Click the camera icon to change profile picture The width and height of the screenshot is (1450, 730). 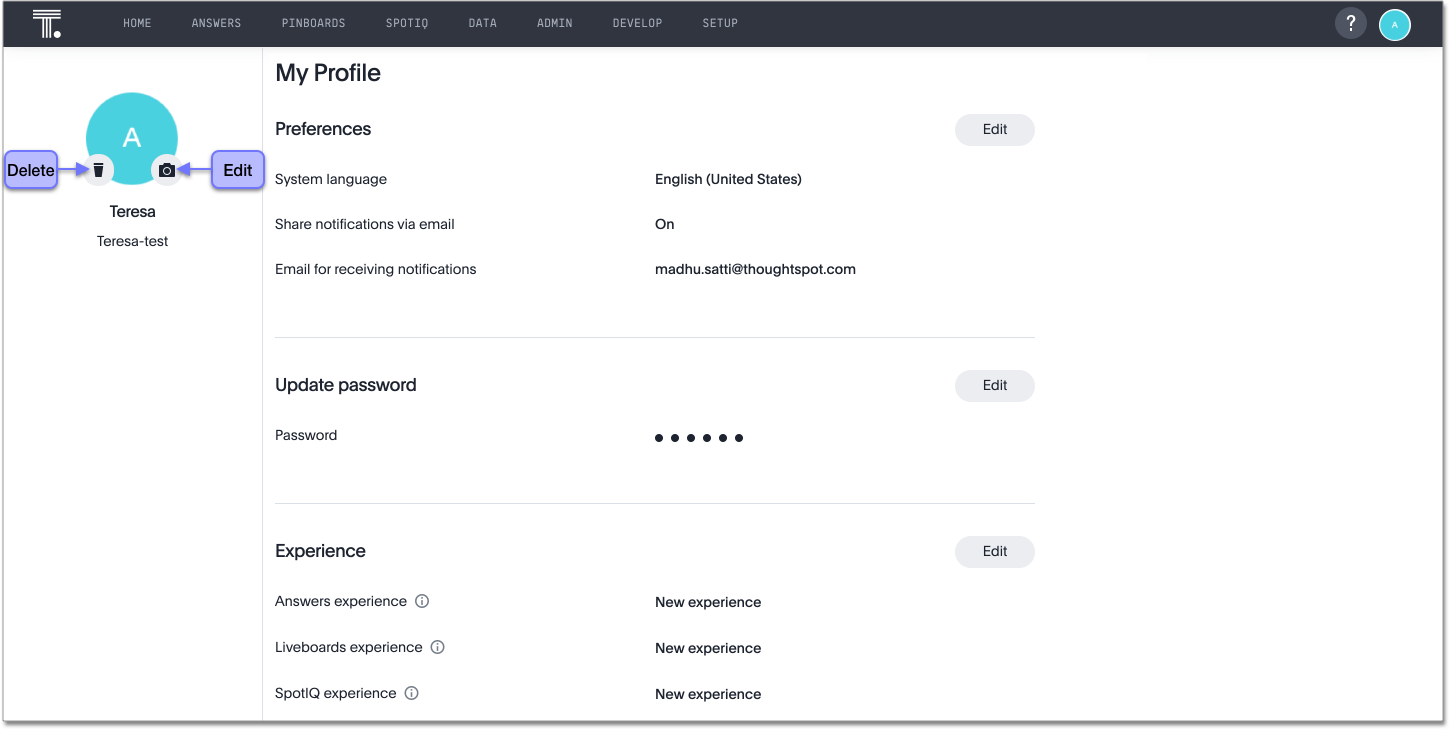pyautogui.click(x=167, y=170)
